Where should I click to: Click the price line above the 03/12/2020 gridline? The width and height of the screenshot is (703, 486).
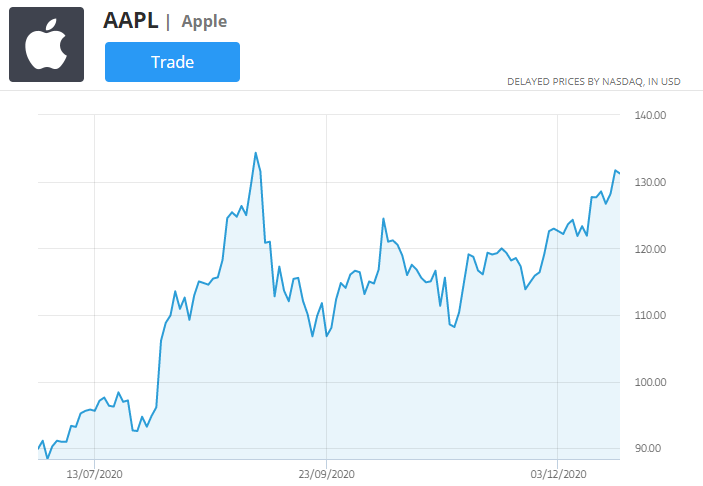coord(559,231)
